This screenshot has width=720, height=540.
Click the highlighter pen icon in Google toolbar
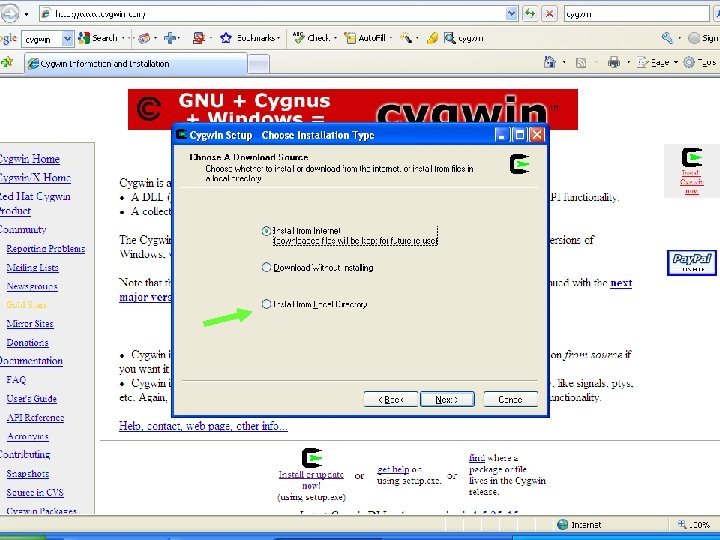click(x=432, y=38)
